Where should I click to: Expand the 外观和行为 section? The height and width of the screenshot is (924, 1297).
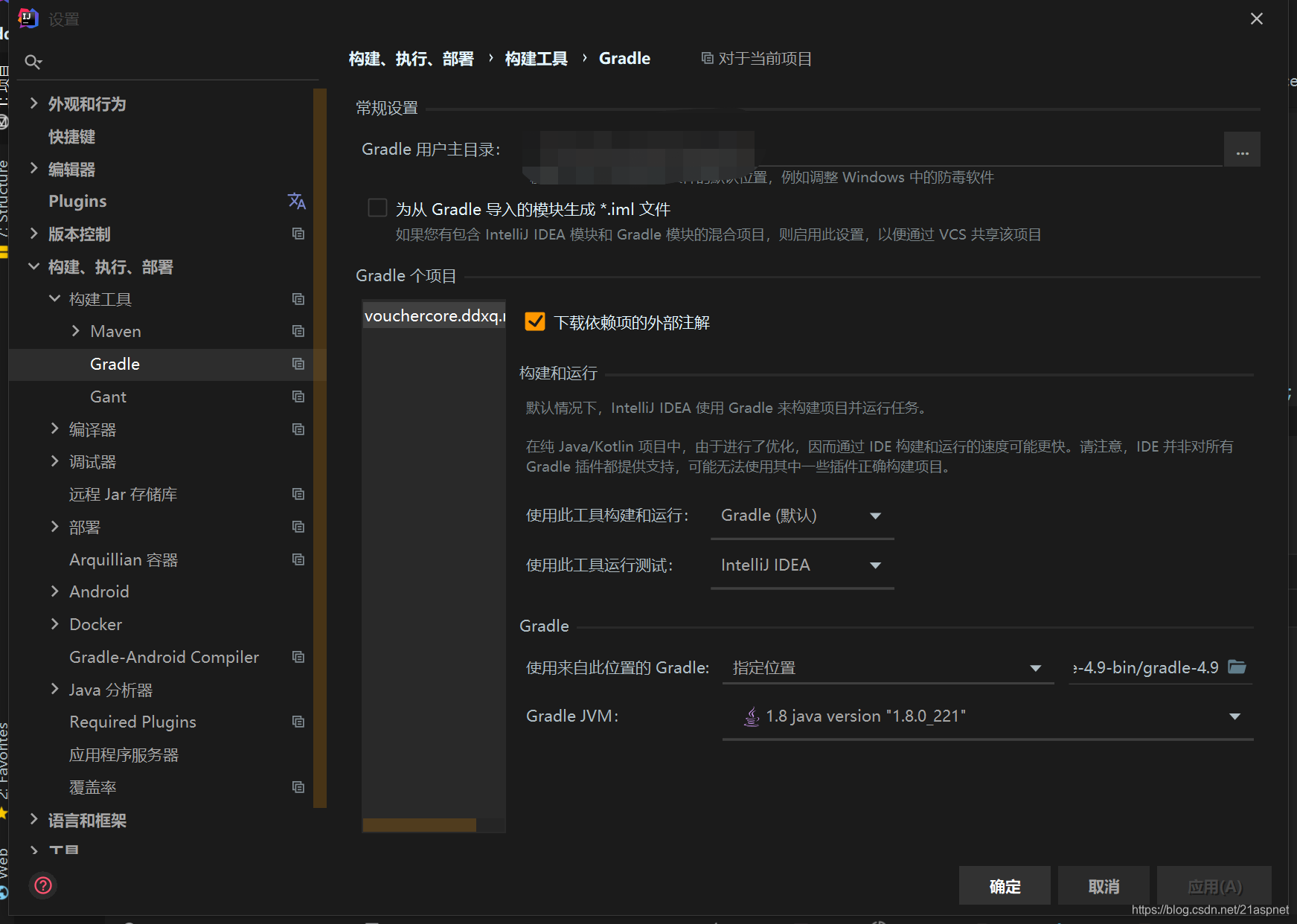click(33, 103)
